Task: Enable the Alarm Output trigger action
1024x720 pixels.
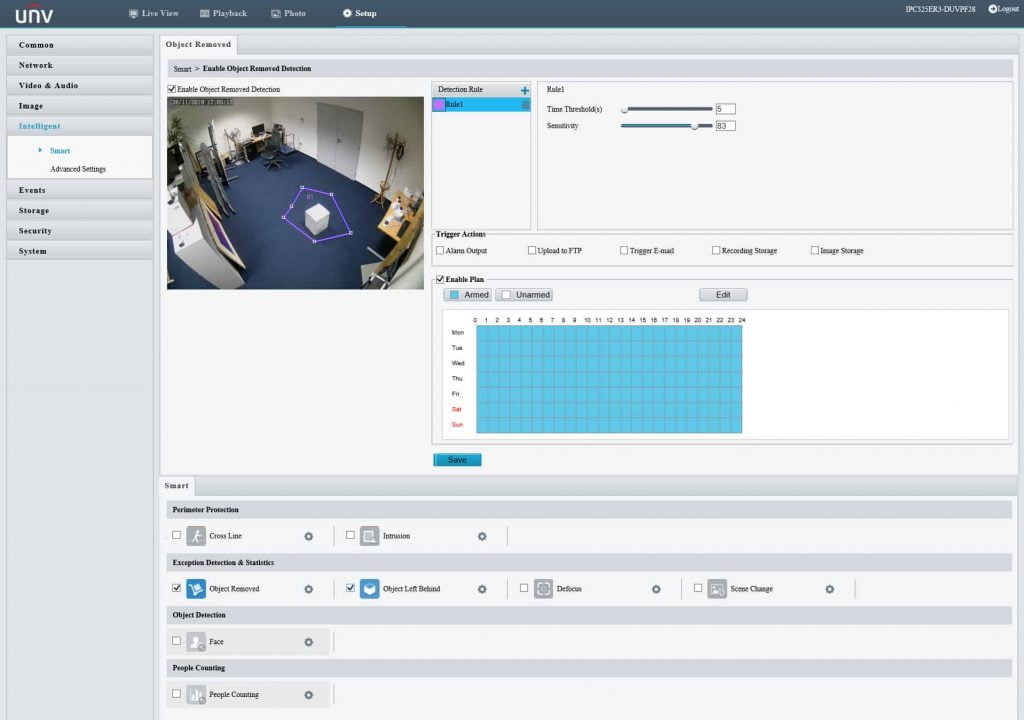Action: click(x=439, y=250)
